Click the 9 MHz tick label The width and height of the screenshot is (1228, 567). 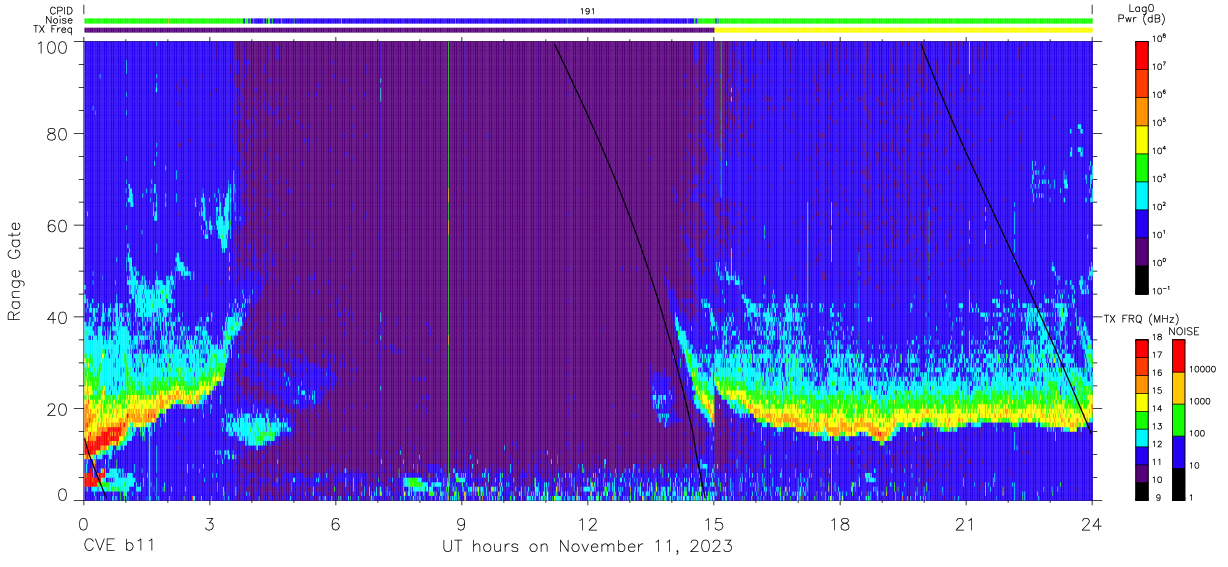[x=1159, y=498]
